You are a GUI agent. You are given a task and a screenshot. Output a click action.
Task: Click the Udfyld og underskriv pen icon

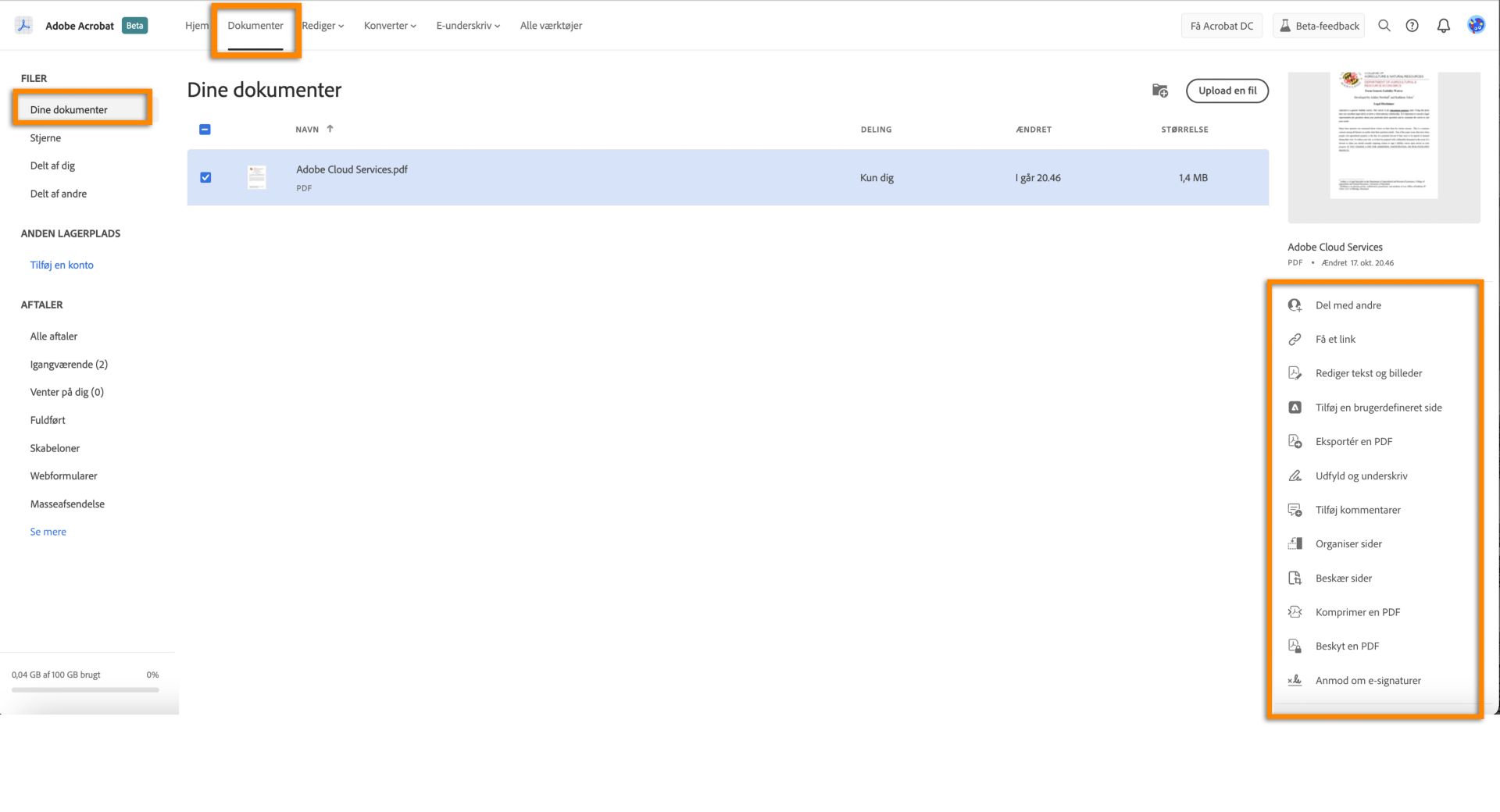click(x=1295, y=475)
